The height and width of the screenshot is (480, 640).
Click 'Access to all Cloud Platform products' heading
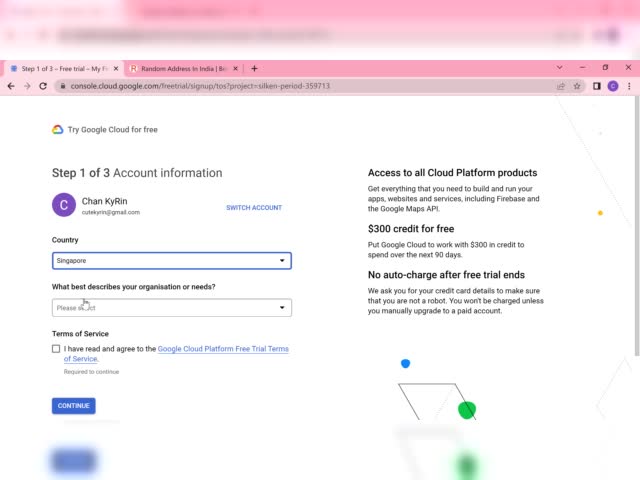tap(452, 173)
